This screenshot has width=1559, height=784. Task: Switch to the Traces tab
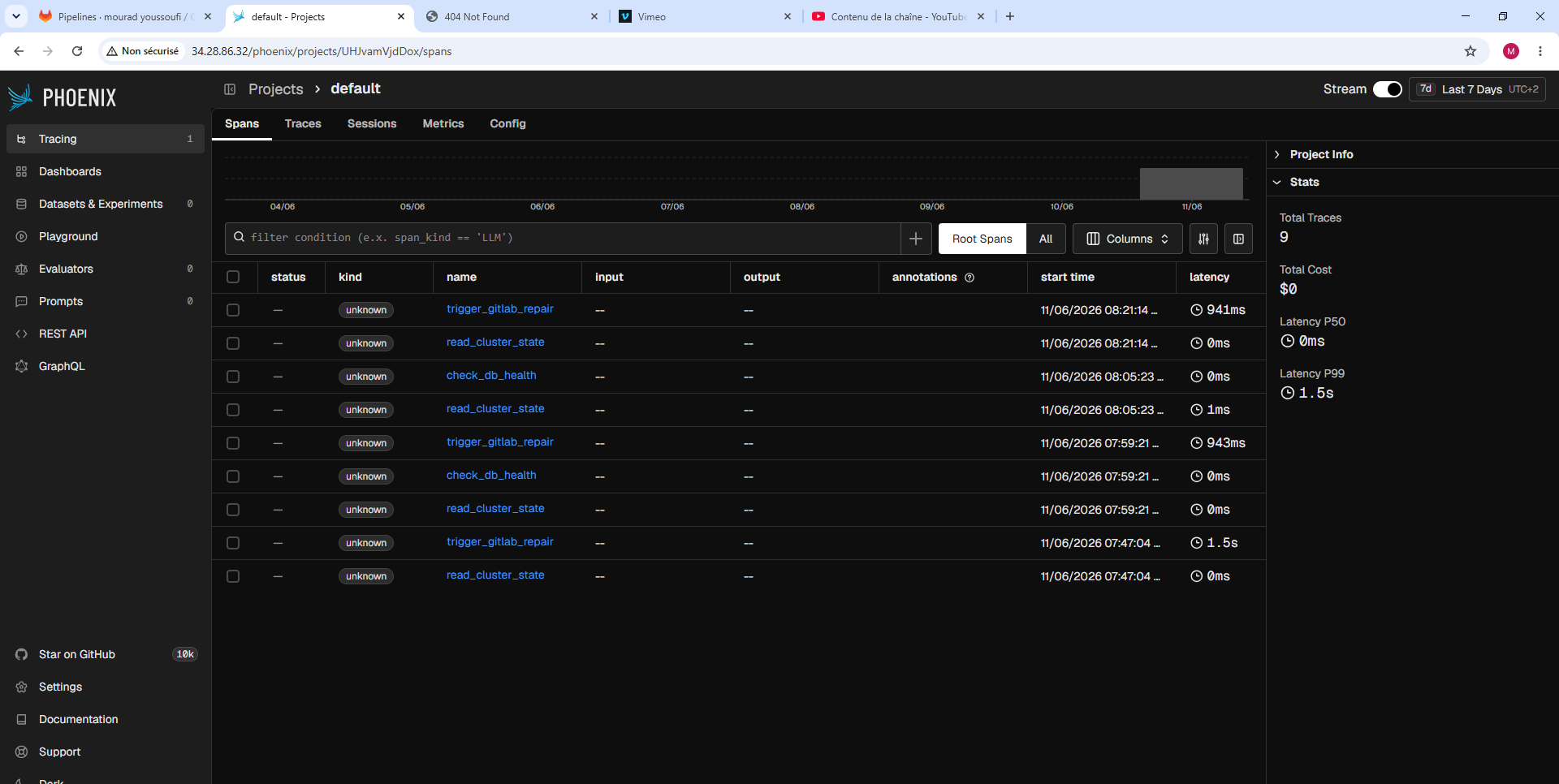(303, 123)
